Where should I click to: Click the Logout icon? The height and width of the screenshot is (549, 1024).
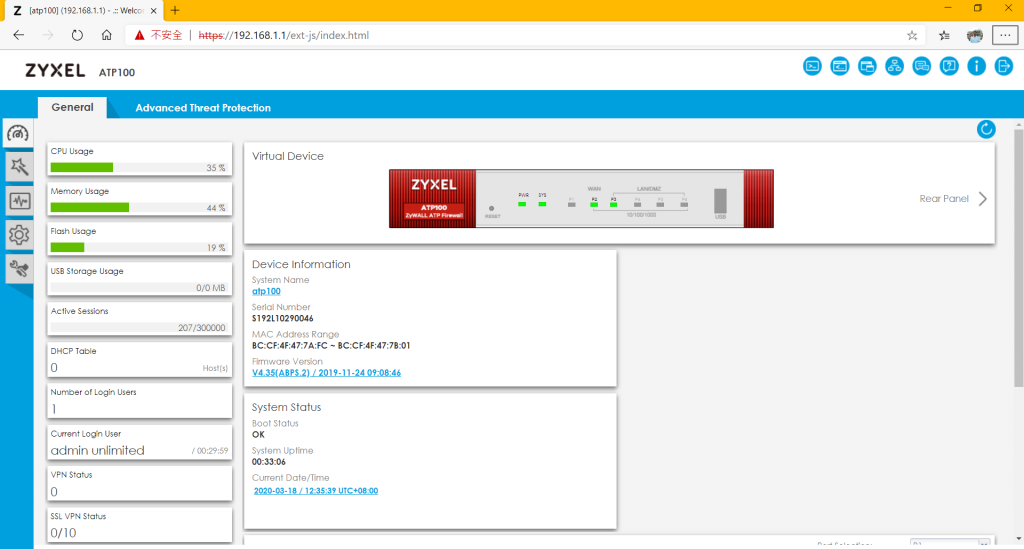coord(1004,66)
